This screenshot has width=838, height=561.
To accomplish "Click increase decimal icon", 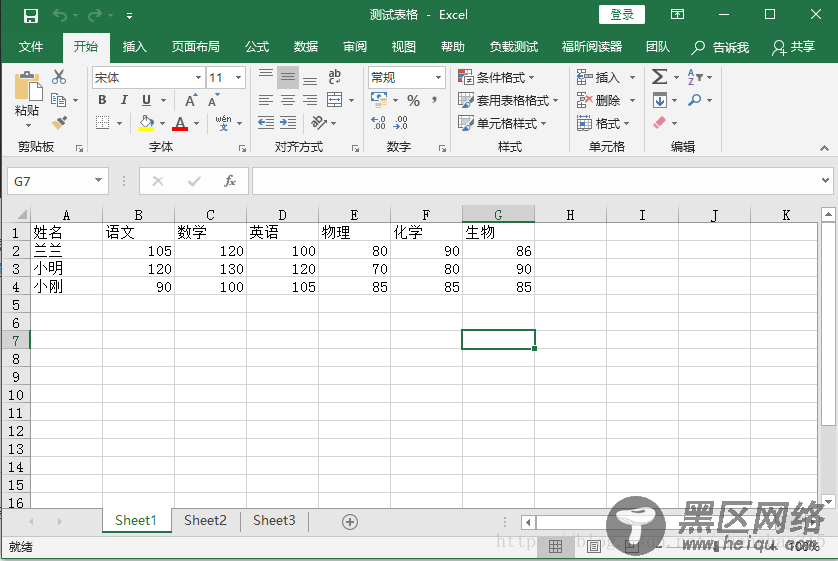I will point(378,123).
